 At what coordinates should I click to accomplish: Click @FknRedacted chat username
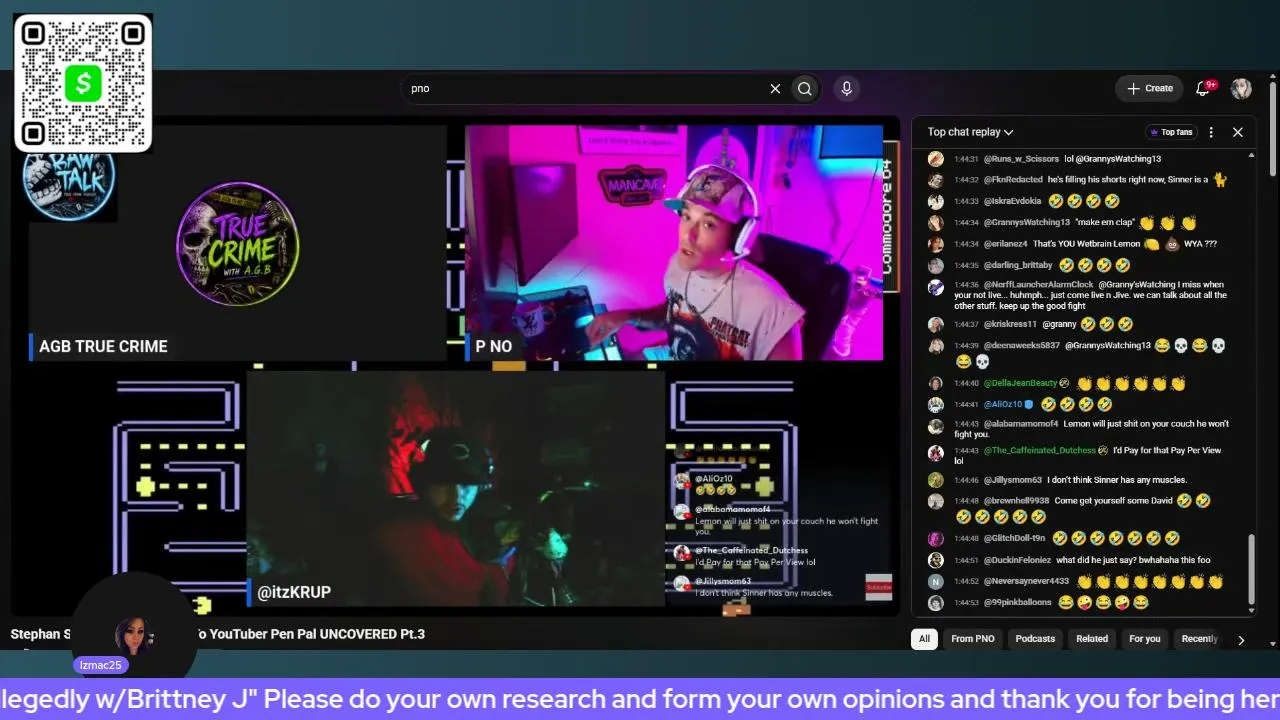tap(1013, 180)
